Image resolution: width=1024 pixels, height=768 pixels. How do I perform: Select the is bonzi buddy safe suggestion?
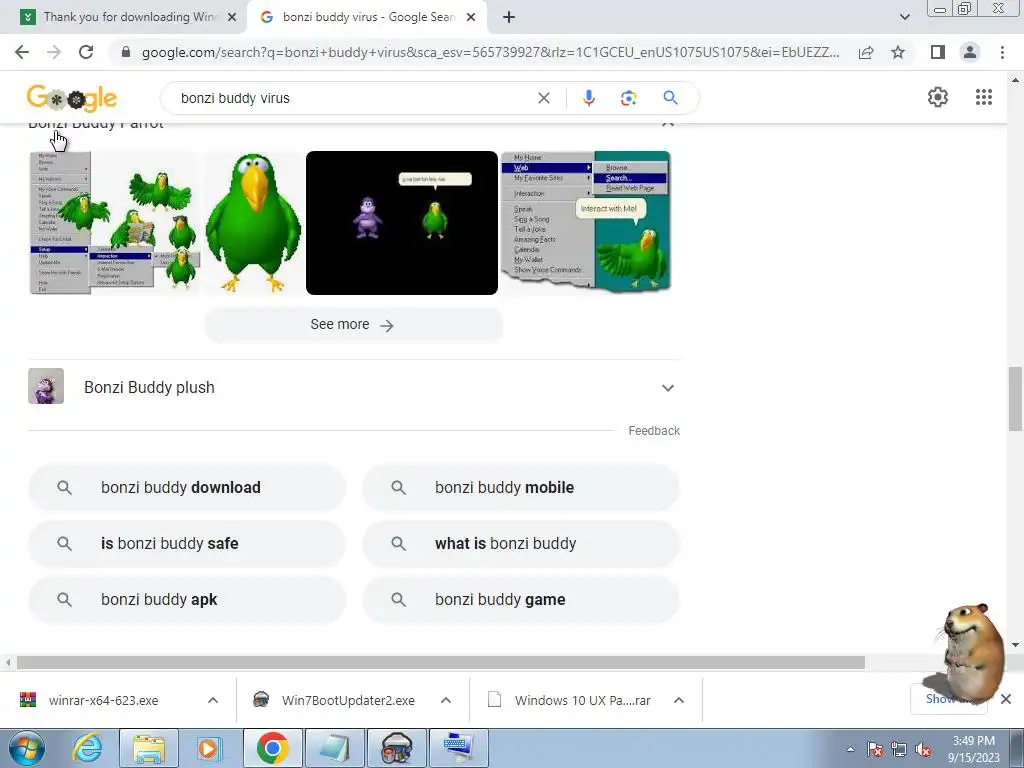tap(187, 543)
